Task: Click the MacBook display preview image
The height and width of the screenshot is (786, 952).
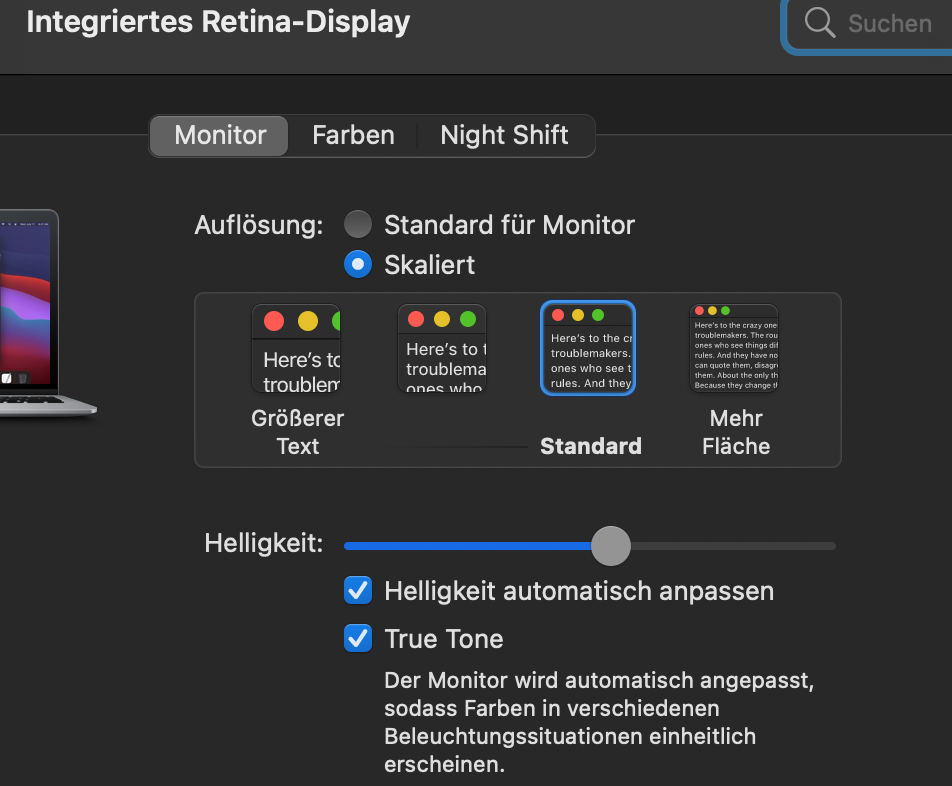Action: (30, 310)
